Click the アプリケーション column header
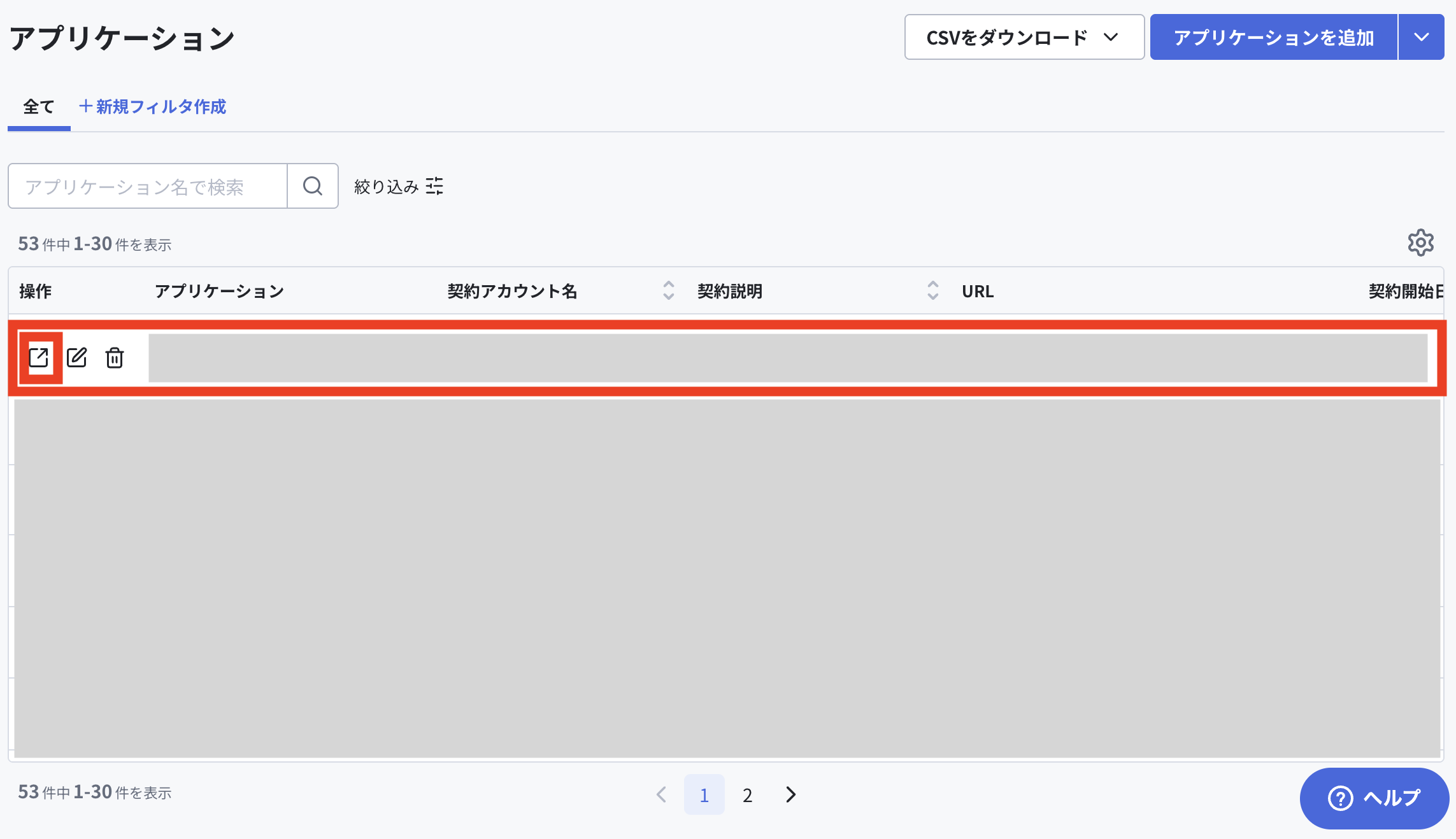The image size is (1456, 839). pos(219,291)
